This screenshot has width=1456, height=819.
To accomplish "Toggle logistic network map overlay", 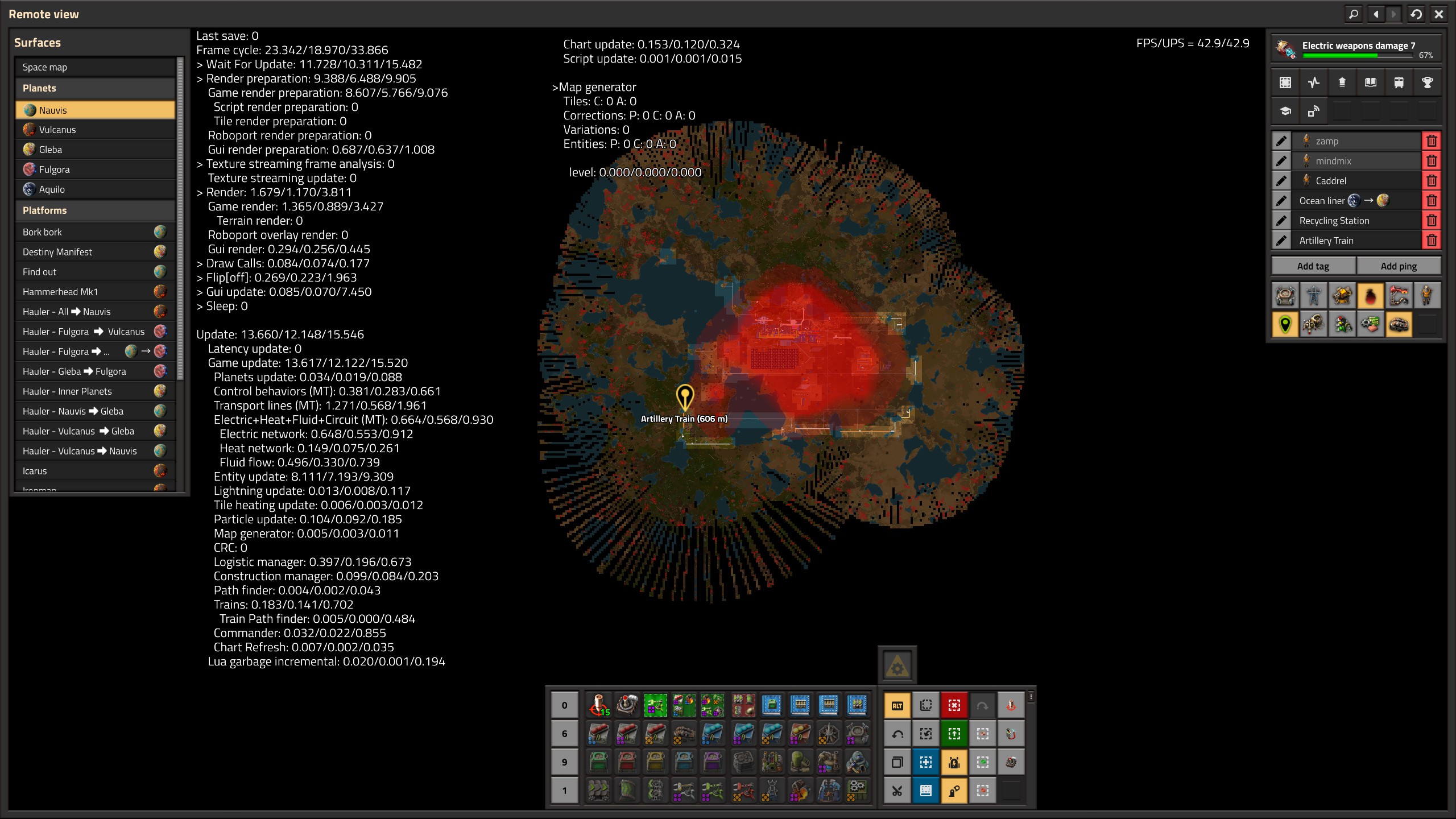I will (x=1285, y=296).
